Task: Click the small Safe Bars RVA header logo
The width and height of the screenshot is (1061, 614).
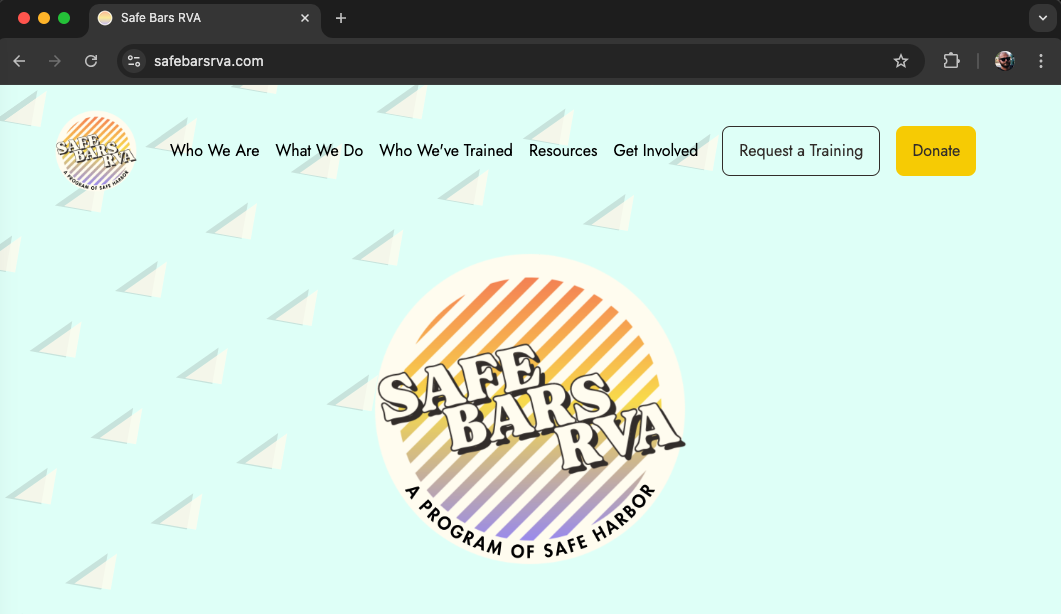Action: [x=96, y=151]
